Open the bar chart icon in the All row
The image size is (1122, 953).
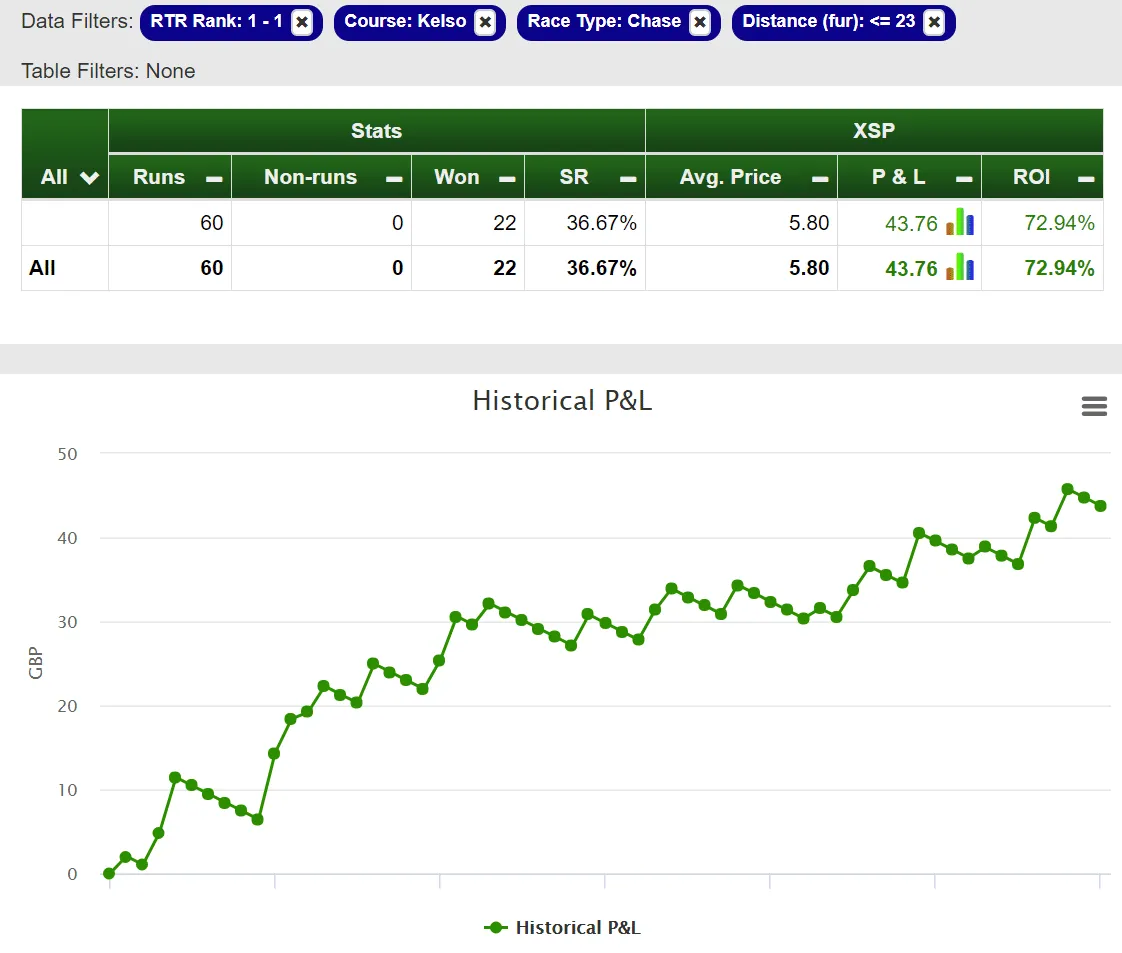960,268
